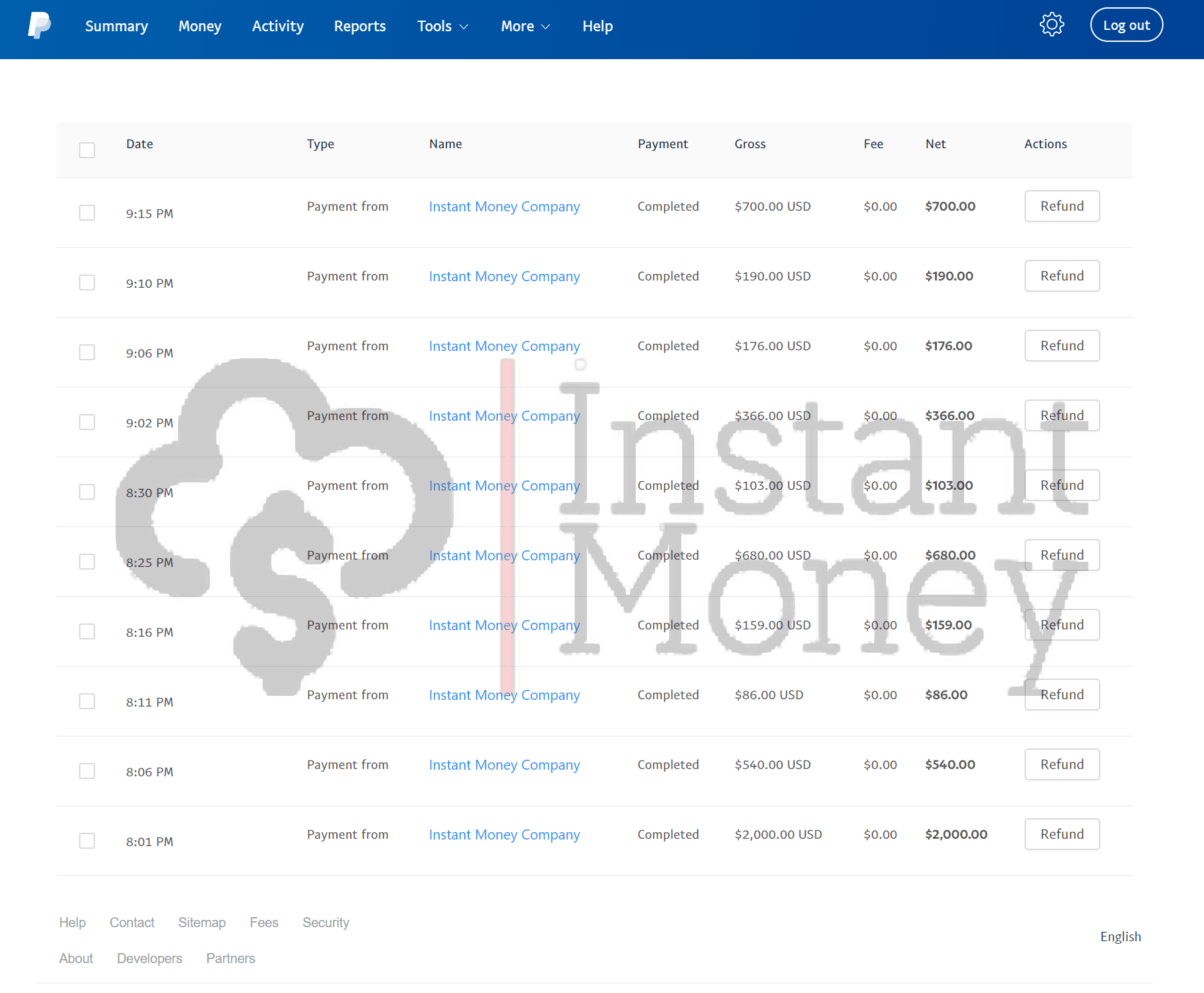Change language from English selector
Viewport: 1204px width, 993px height.
coord(1120,937)
